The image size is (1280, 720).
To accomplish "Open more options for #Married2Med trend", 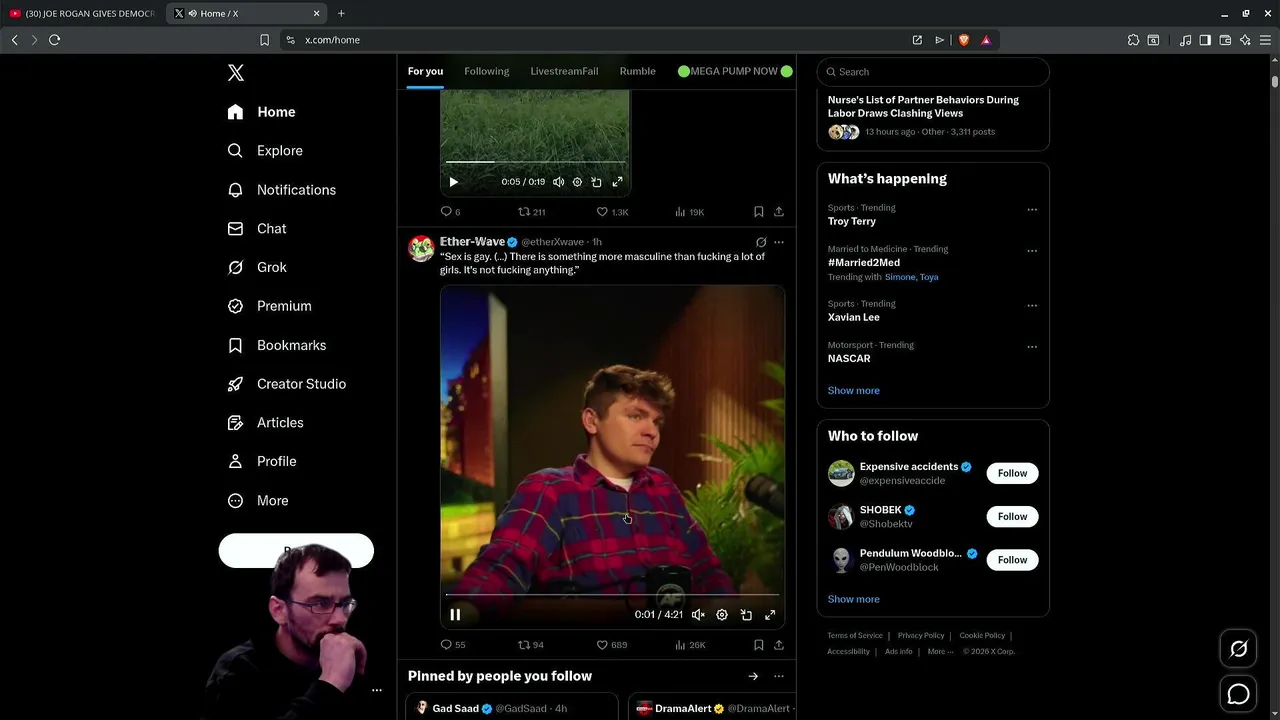I will point(1032,251).
